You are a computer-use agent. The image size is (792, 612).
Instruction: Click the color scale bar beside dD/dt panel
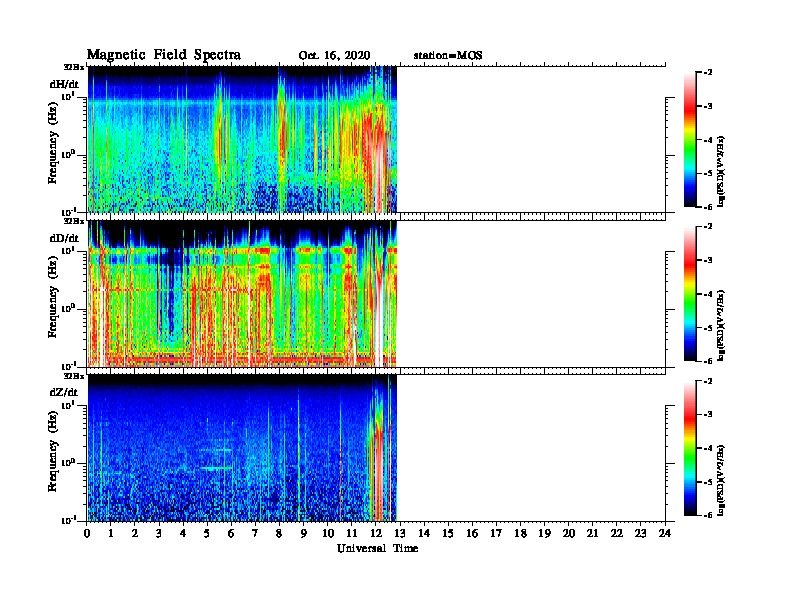690,294
